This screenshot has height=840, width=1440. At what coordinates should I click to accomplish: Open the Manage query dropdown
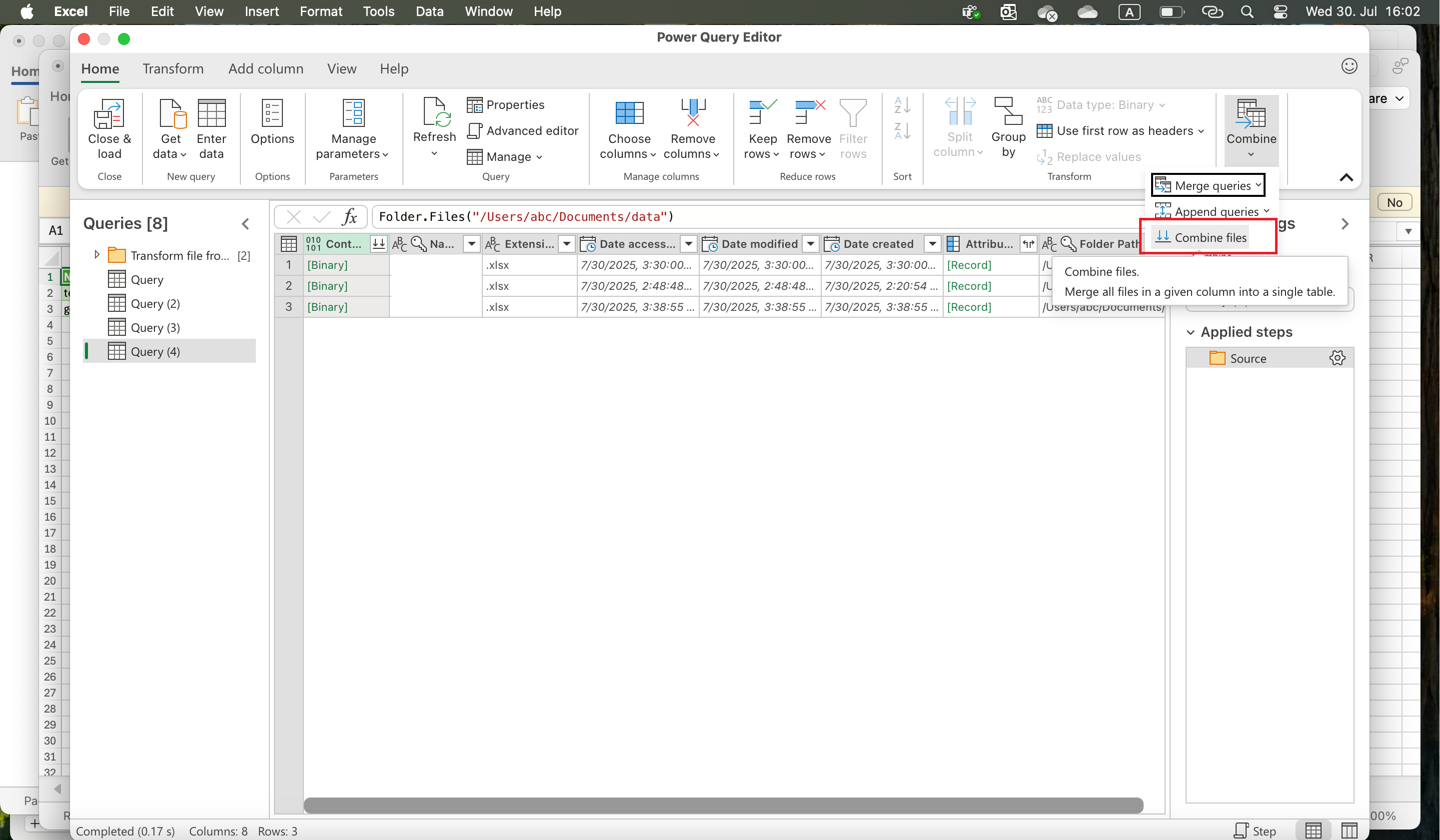tap(504, 156)
